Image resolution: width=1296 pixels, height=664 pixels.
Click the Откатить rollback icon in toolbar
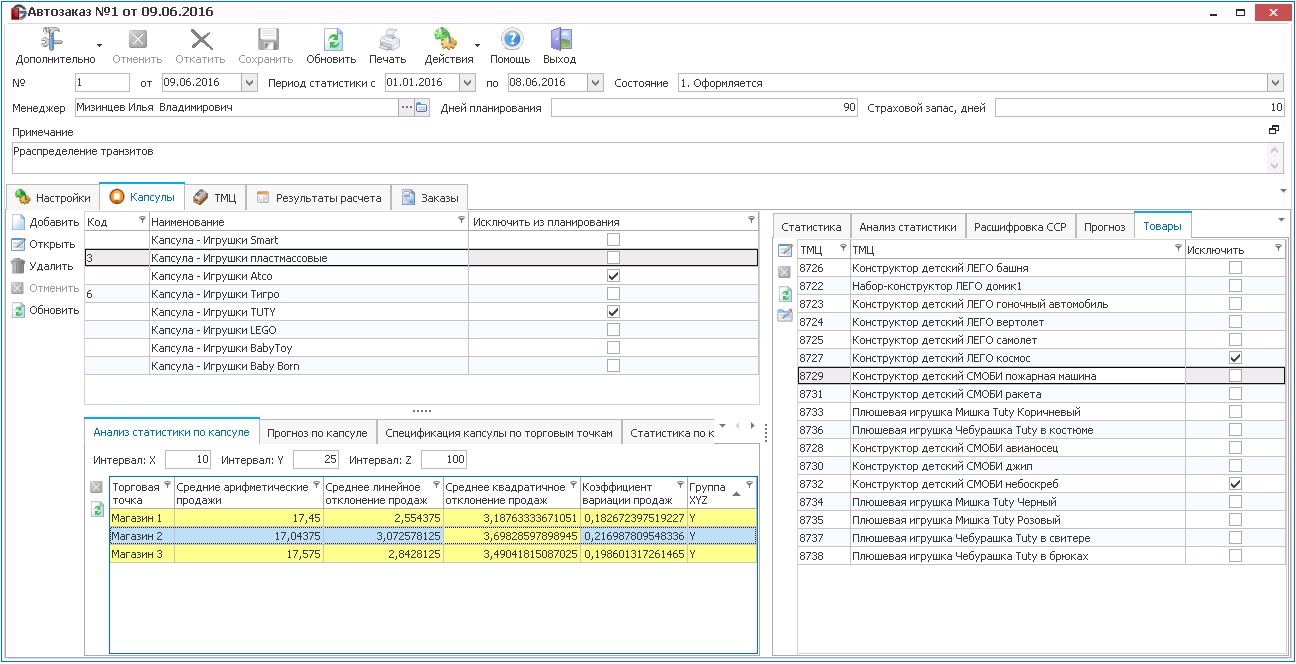(201, 39)
